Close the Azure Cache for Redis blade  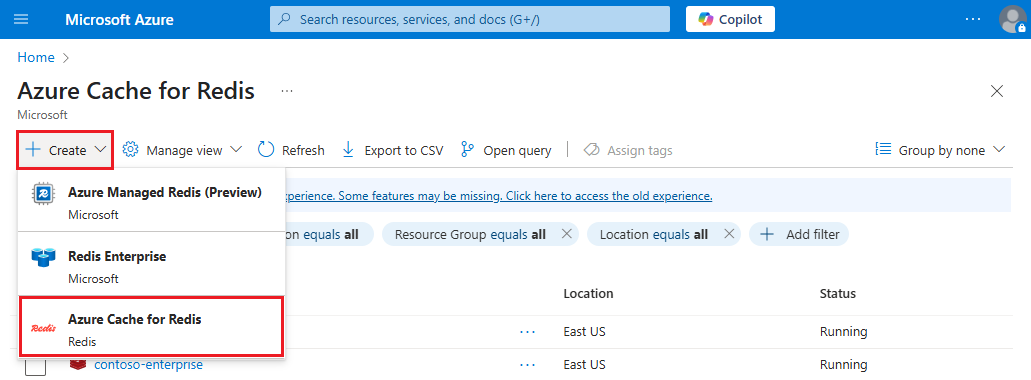pos(997,91)
